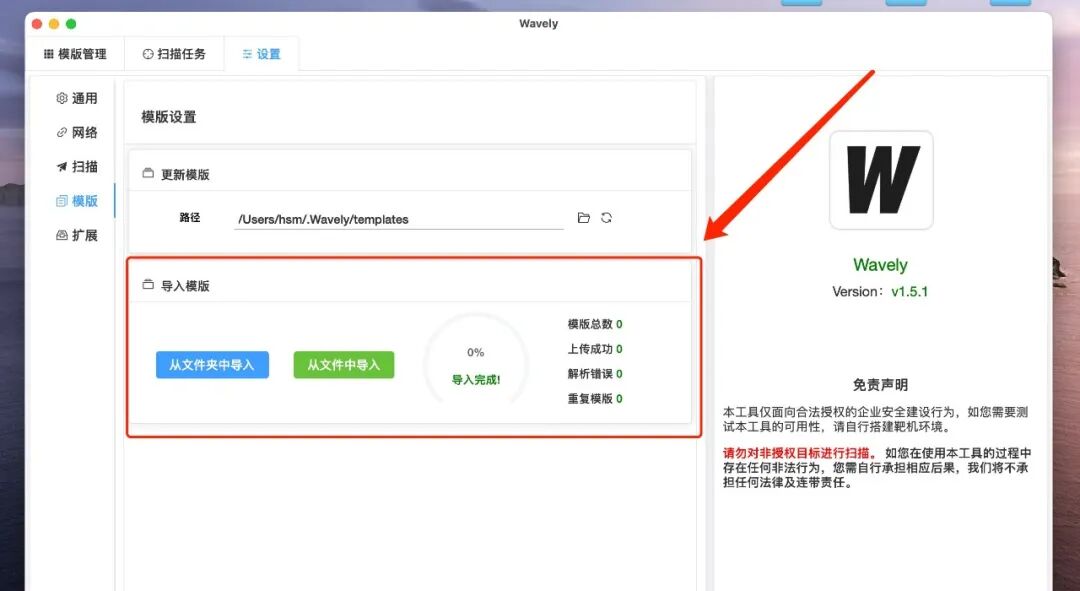Screen dimensions: 1080x591
Task: Open 扩展 settings in sidebar
Action: point(76,236)
